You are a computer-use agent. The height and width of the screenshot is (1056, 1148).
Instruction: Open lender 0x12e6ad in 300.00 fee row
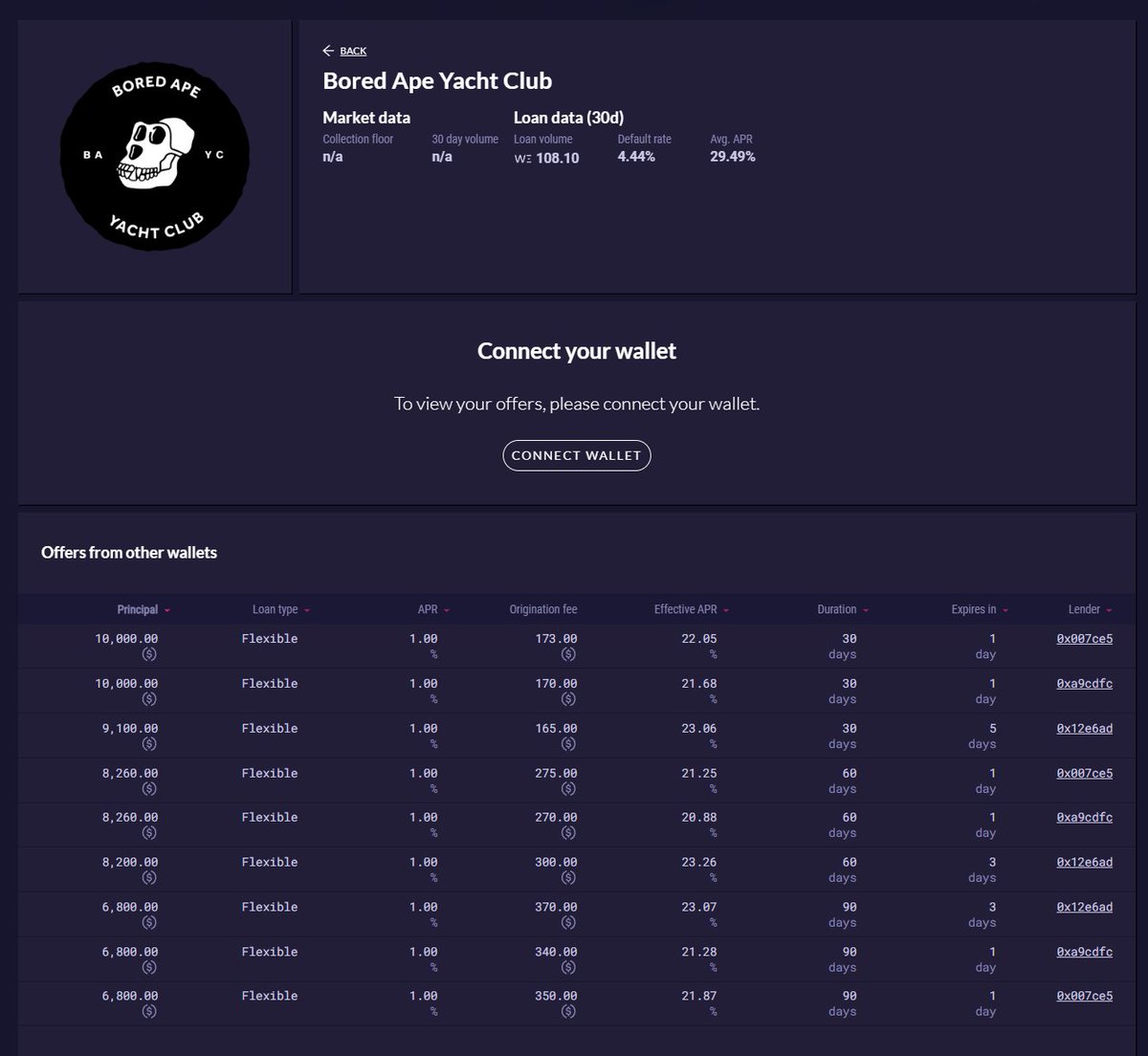coord(1085,863)
